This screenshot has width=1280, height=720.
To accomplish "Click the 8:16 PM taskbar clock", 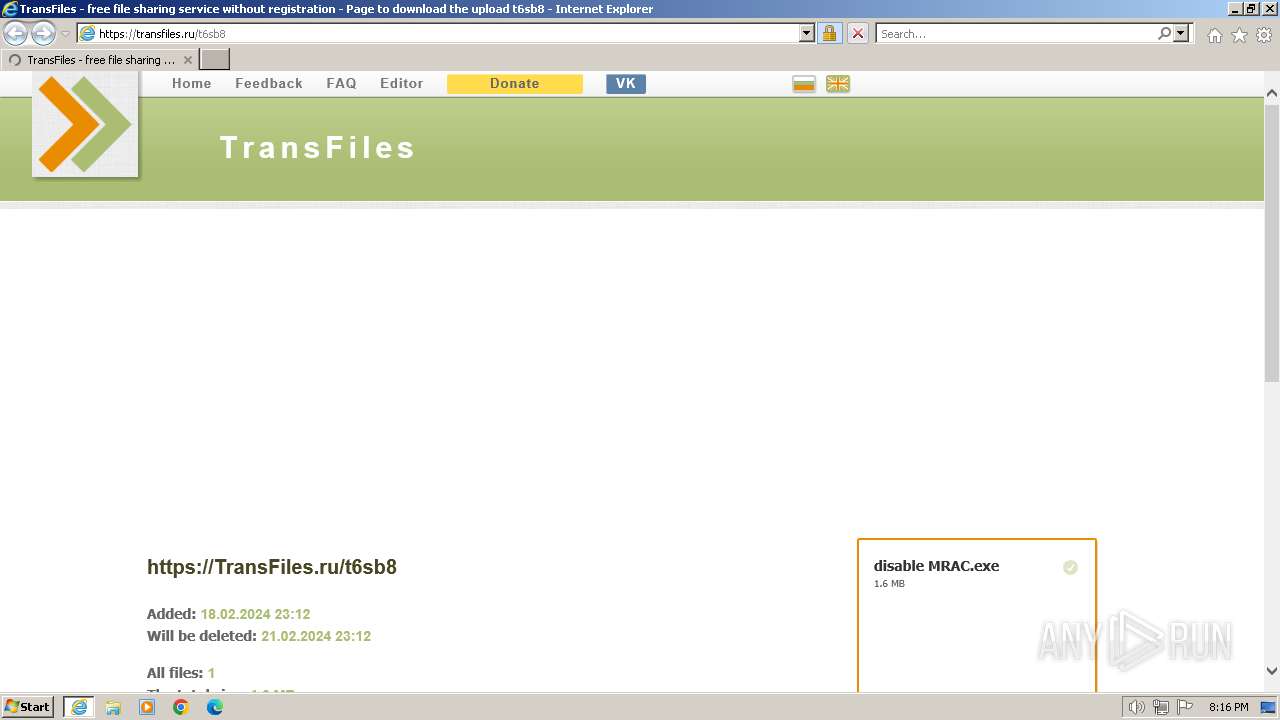I will click(1228, 707).
